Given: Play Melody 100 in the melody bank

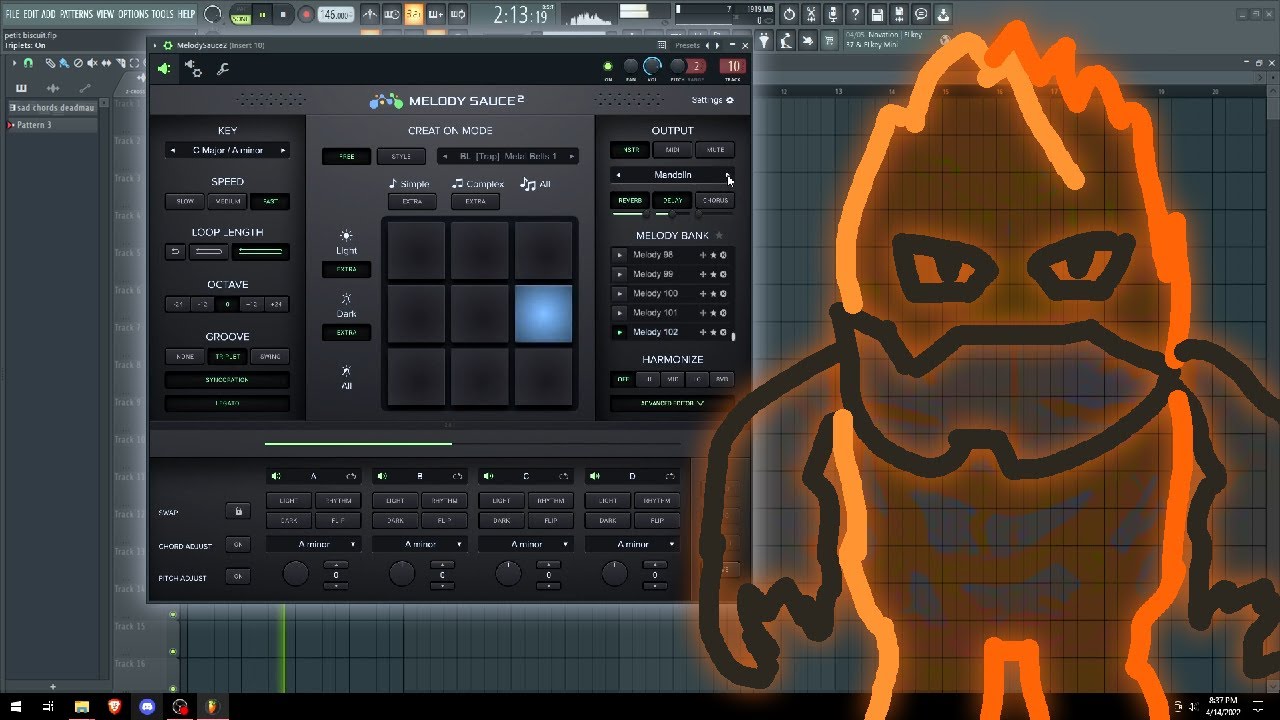Looking at the screenshot, I should (620, 294).
